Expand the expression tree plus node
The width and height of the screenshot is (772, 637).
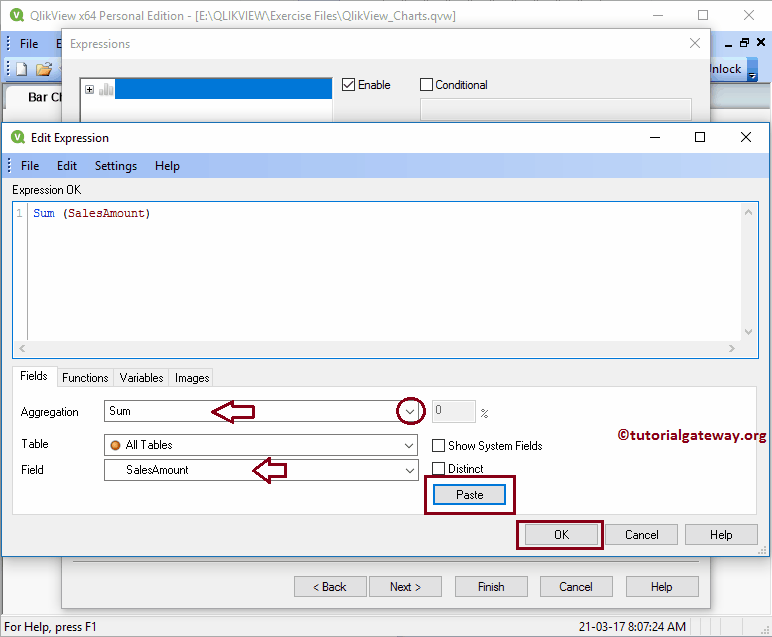coord(90,89)
